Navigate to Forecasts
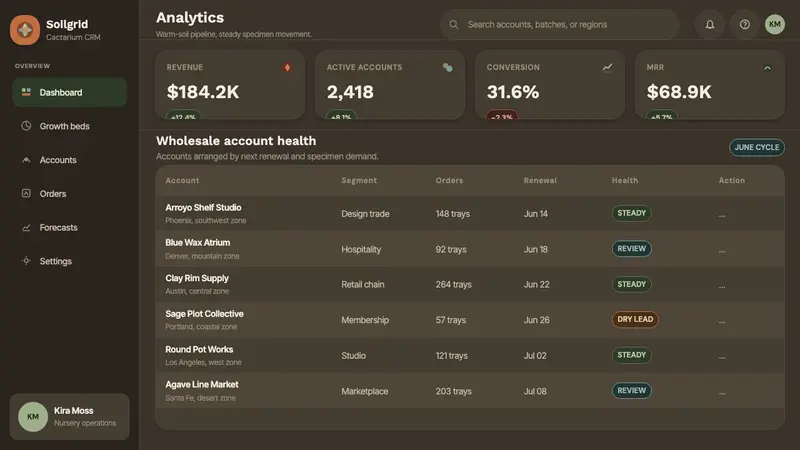 tap(69, 227)
